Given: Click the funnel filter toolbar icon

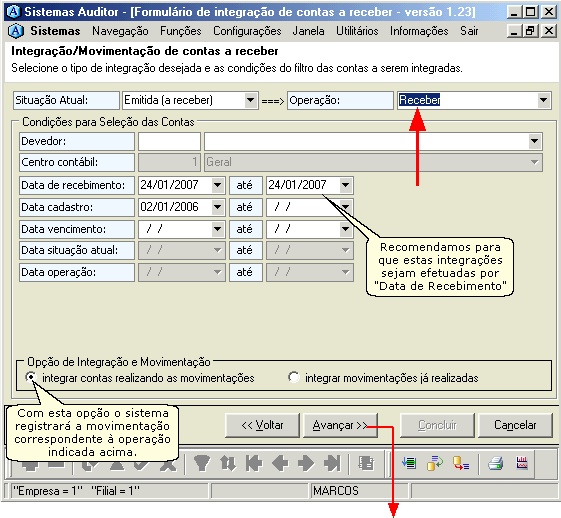Looking at the screenshot, I should [x=201, y=463].
